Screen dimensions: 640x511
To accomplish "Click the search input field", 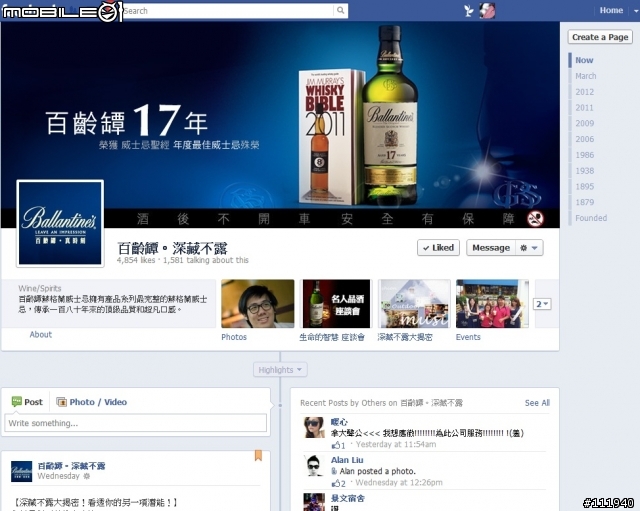I will 228,11.
